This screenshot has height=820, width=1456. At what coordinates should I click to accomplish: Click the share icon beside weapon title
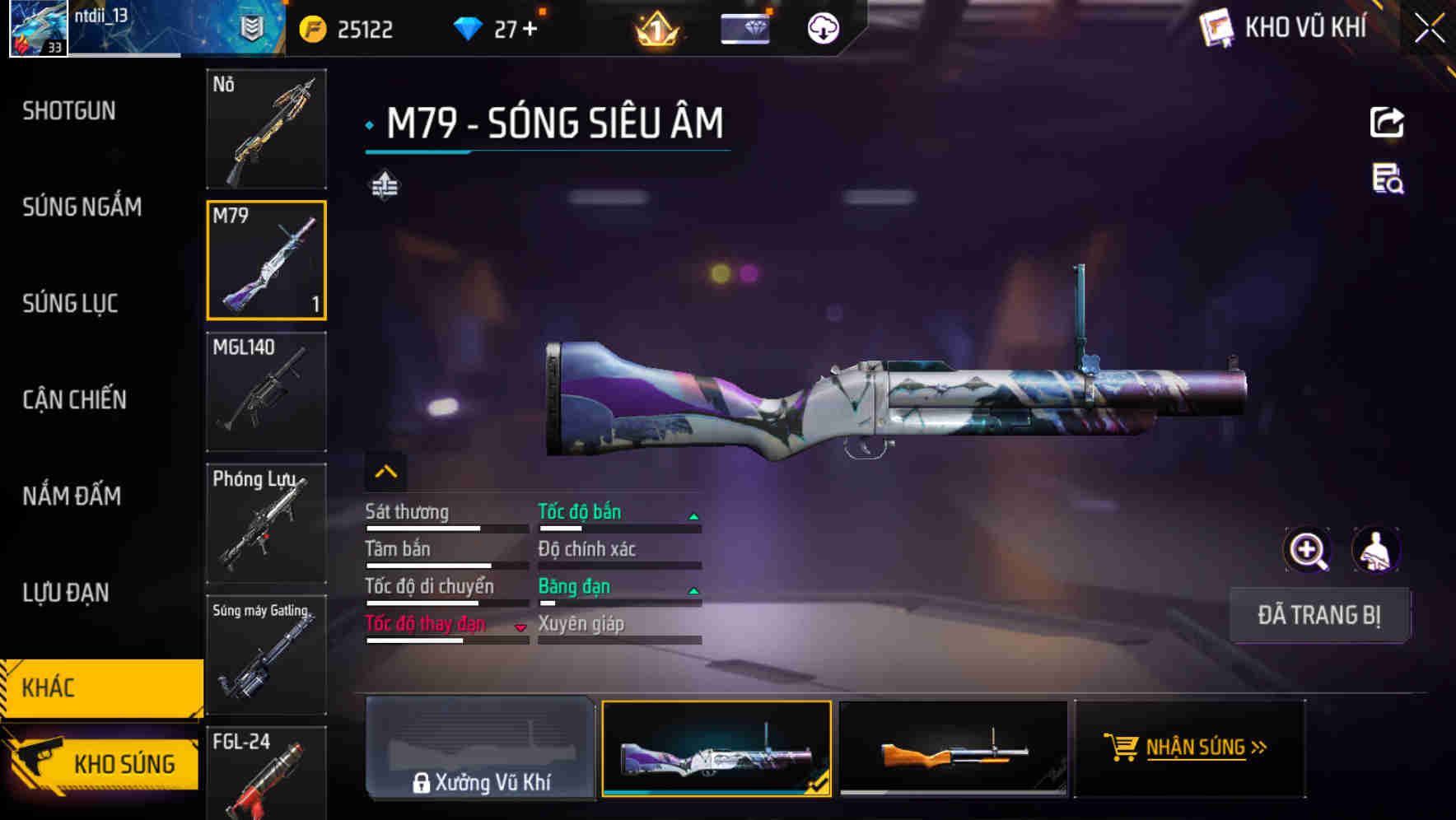tap(1387, 123)
